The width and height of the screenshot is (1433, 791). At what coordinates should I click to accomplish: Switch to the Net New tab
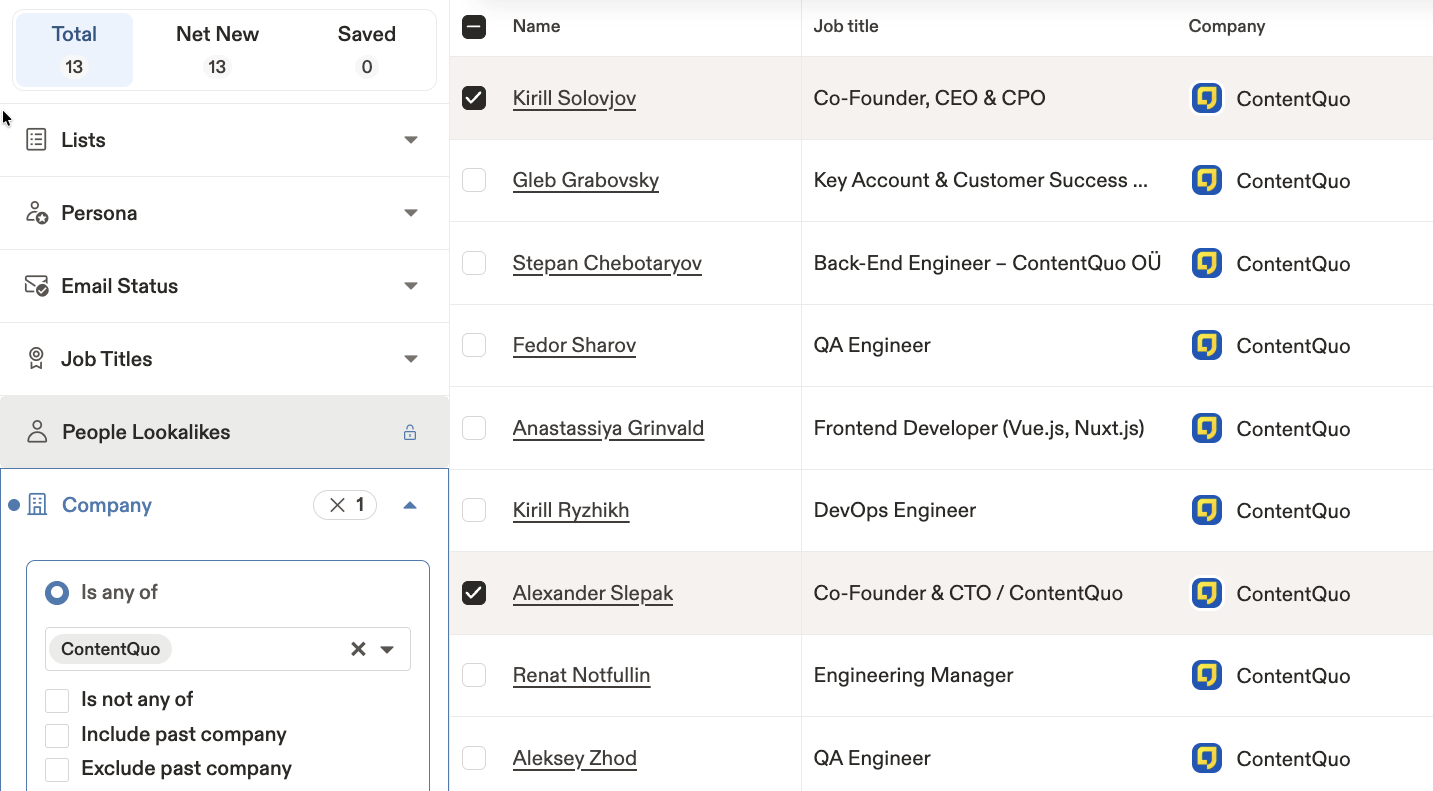pyautogui.click(x=217, y=50)
